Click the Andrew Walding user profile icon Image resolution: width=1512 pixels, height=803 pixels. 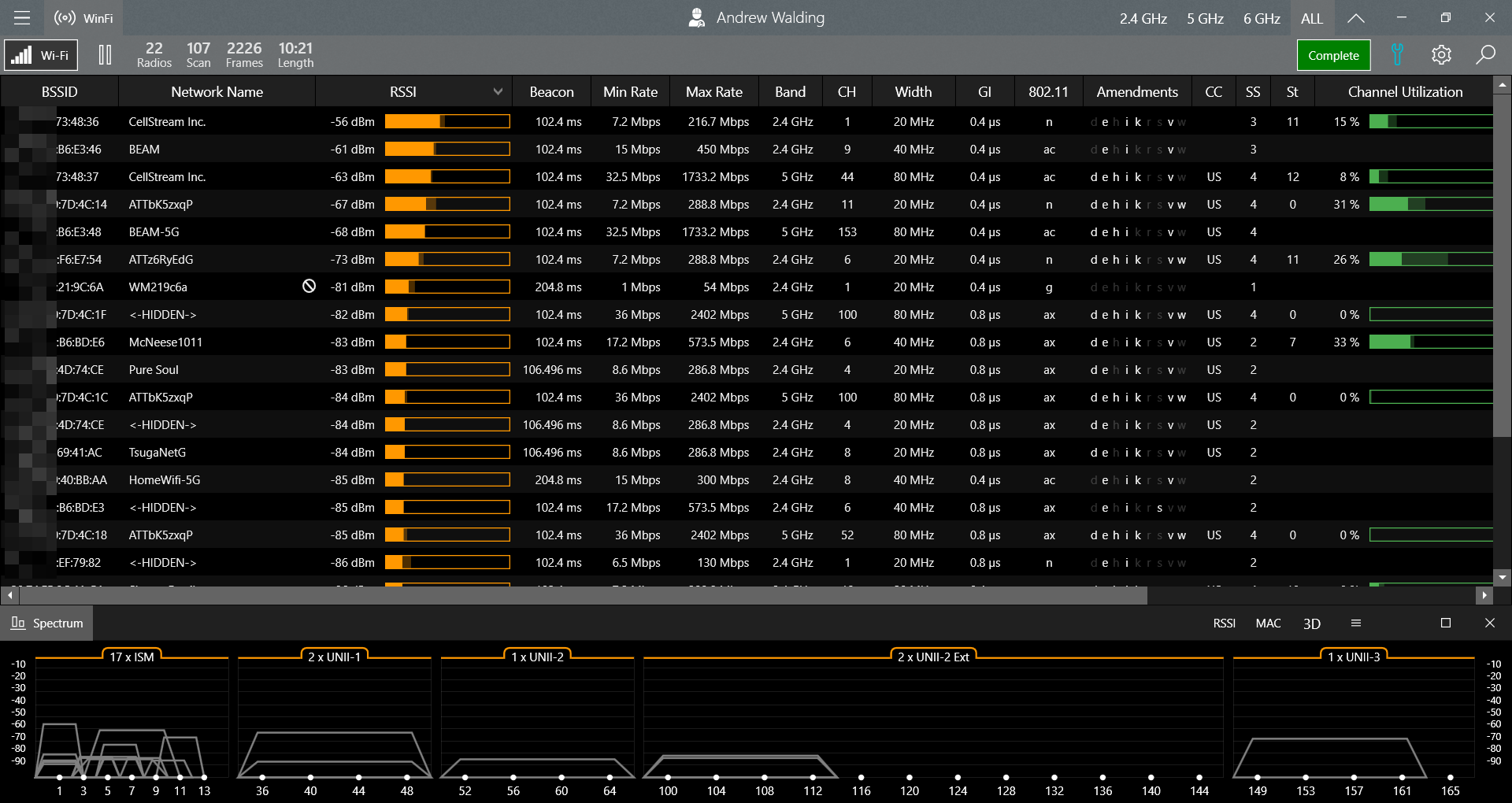coord(696,17)
